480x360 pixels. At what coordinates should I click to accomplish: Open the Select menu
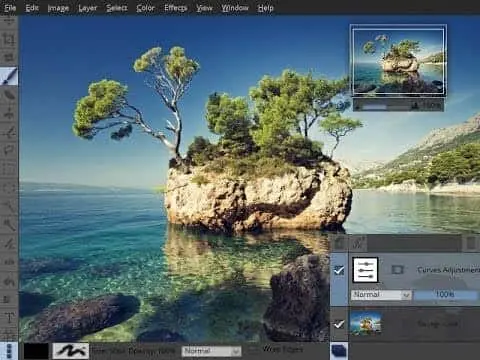pyautogui.click(x=117, y=8)
